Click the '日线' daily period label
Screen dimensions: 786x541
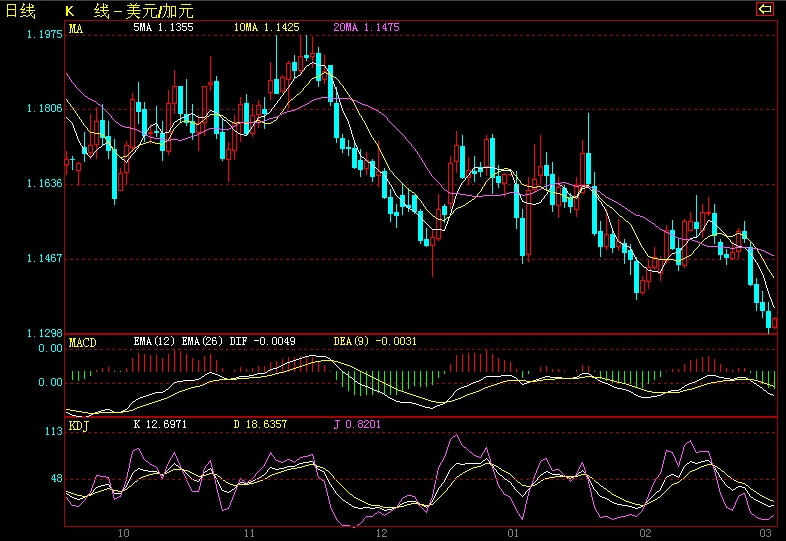pyautogui.click(x=21, y=11)
